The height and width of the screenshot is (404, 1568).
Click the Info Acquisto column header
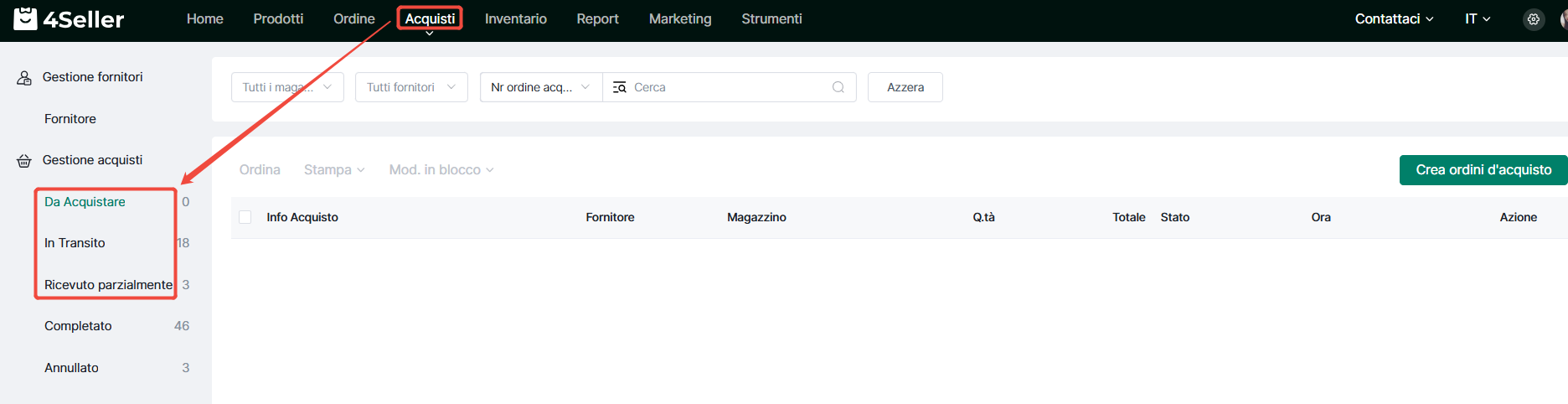302,217
